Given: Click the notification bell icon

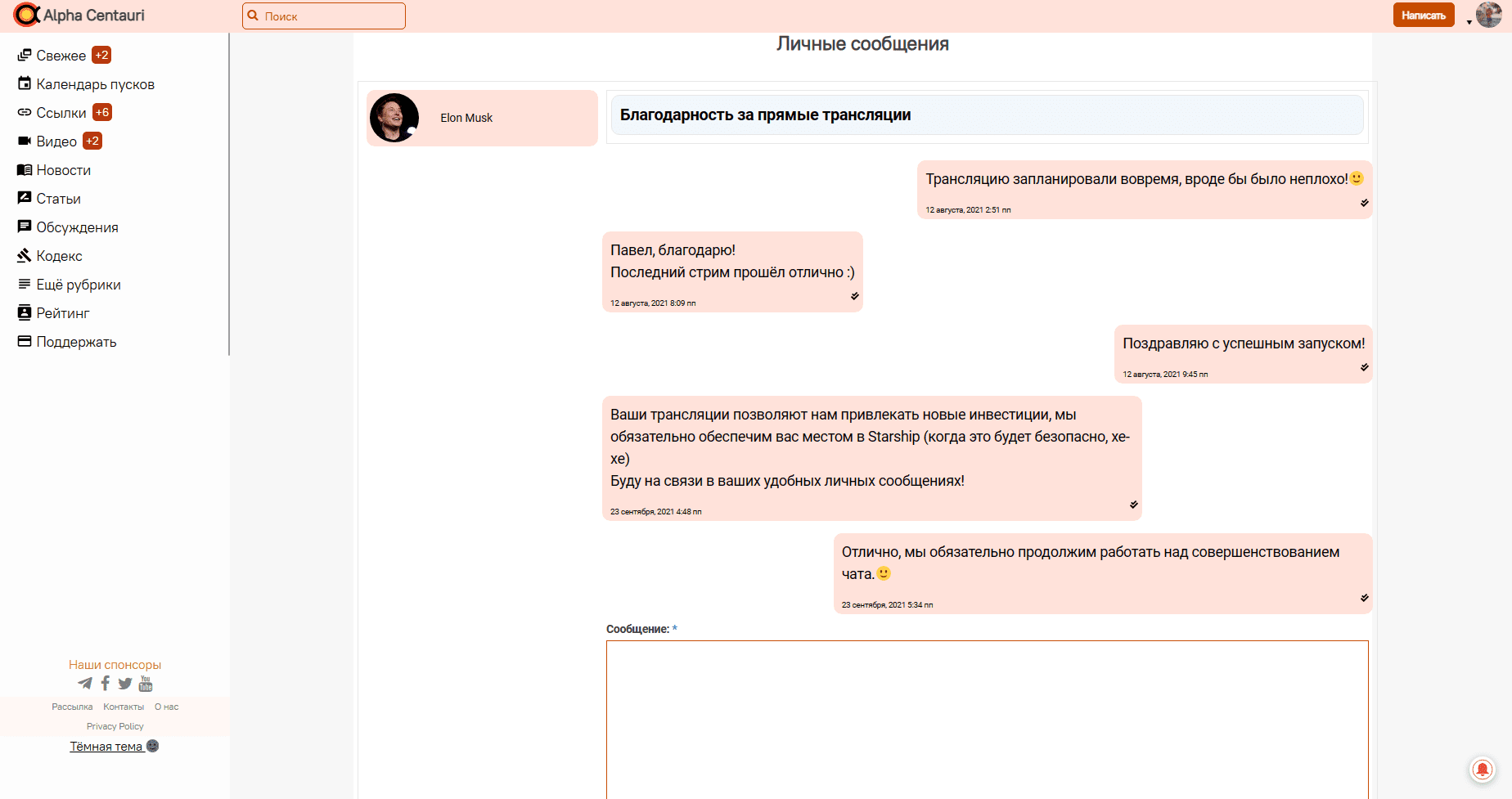Looking at the screenshot, I should (1482, 770).
